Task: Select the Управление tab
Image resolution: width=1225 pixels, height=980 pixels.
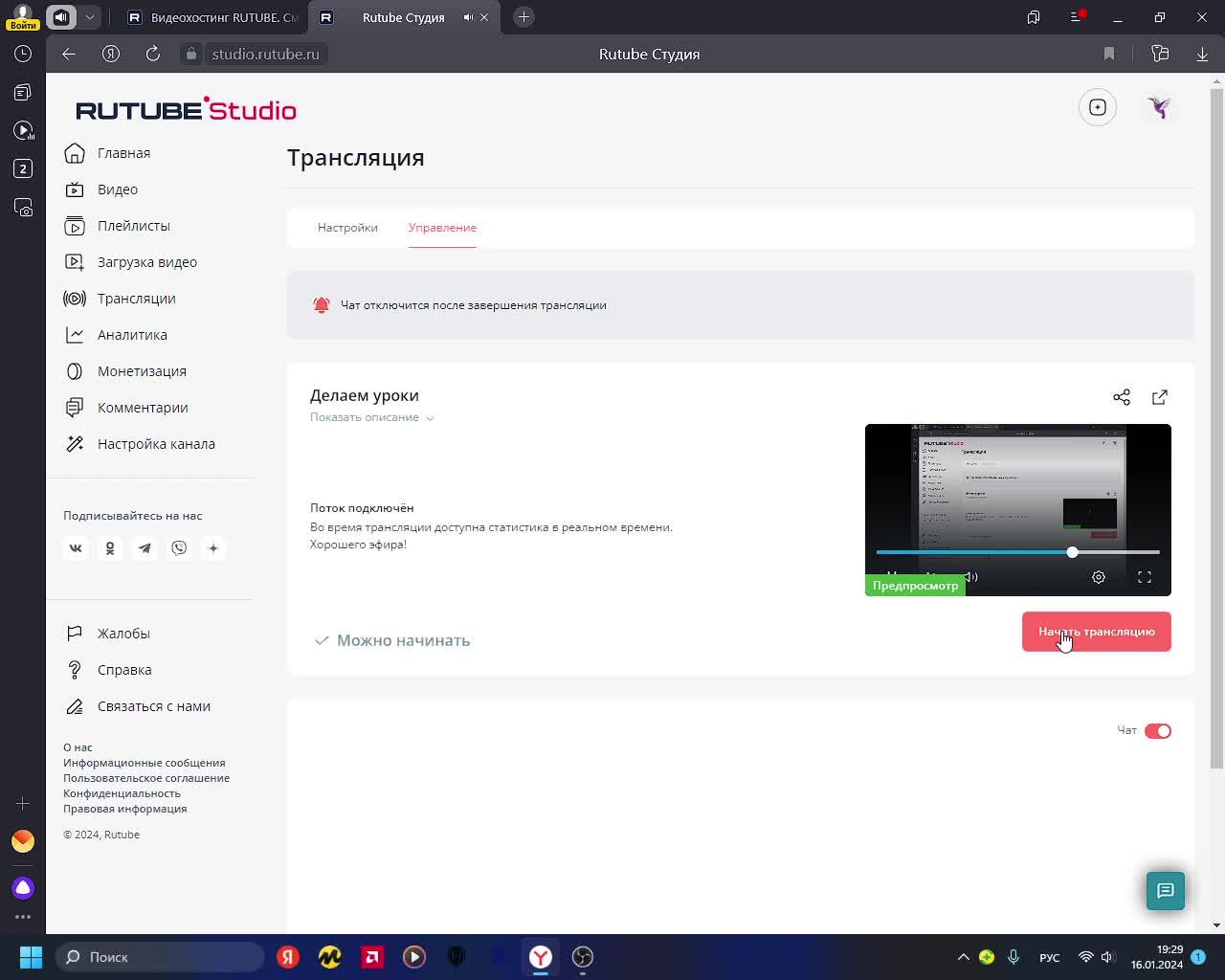Action: [442, 228]
